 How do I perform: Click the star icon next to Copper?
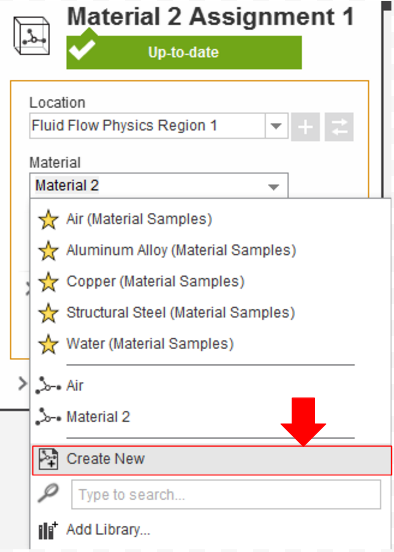tap(48, 282)
